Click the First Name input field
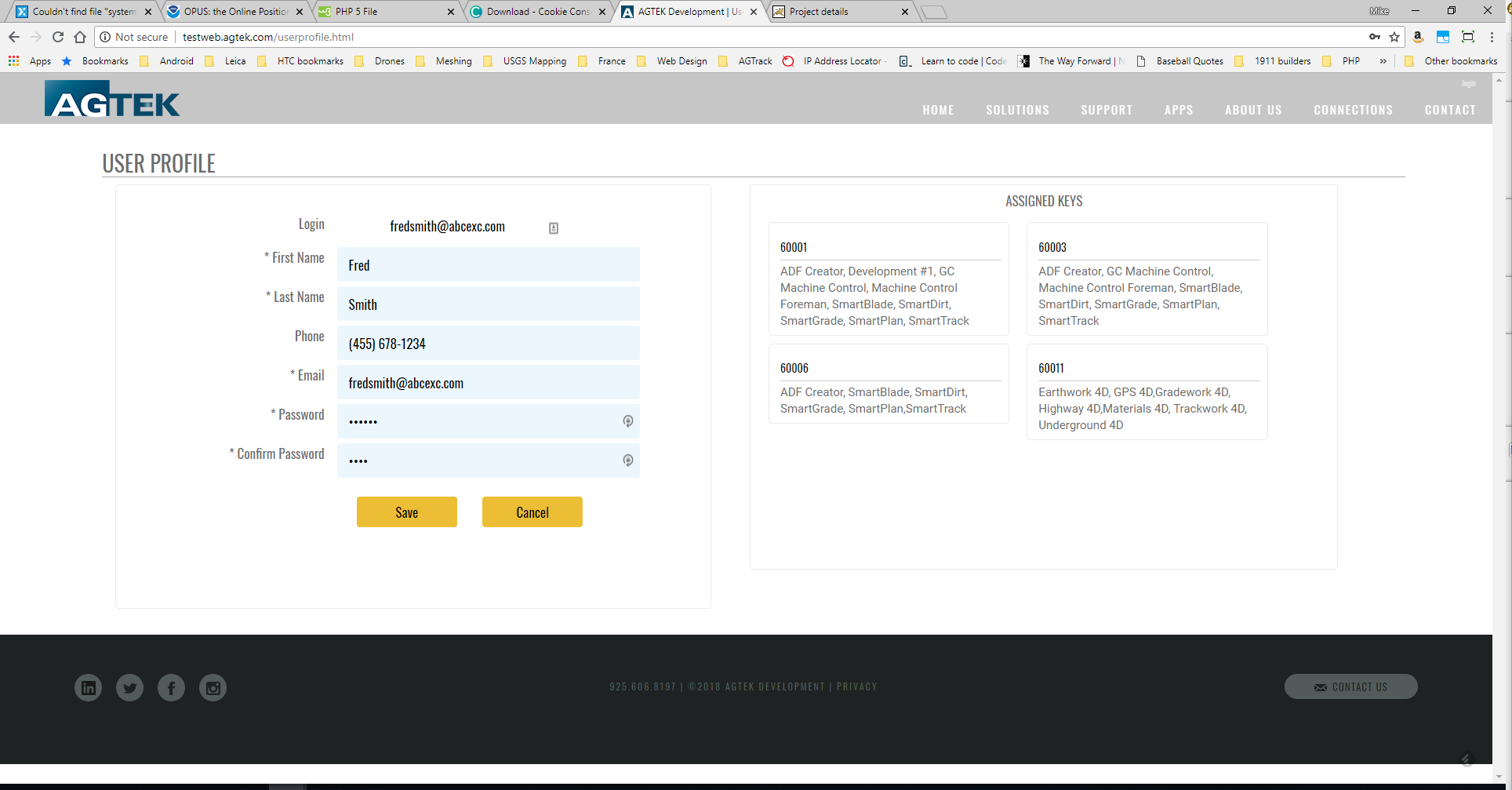The width and height of the screenshot is (1512, 790). tap(488, 265)
